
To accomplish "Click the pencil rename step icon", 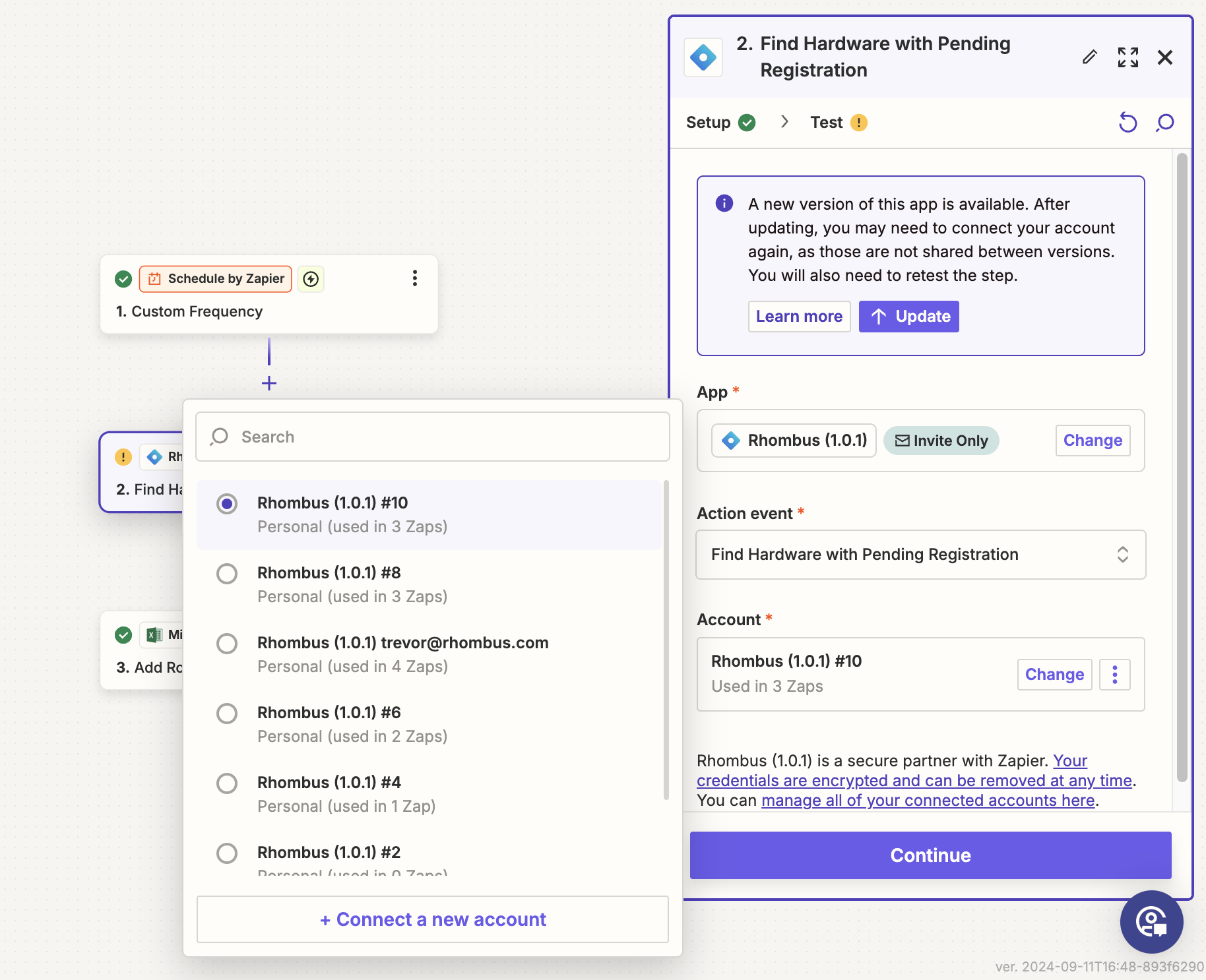I will pyautogui.click(x=1090, y=57).
